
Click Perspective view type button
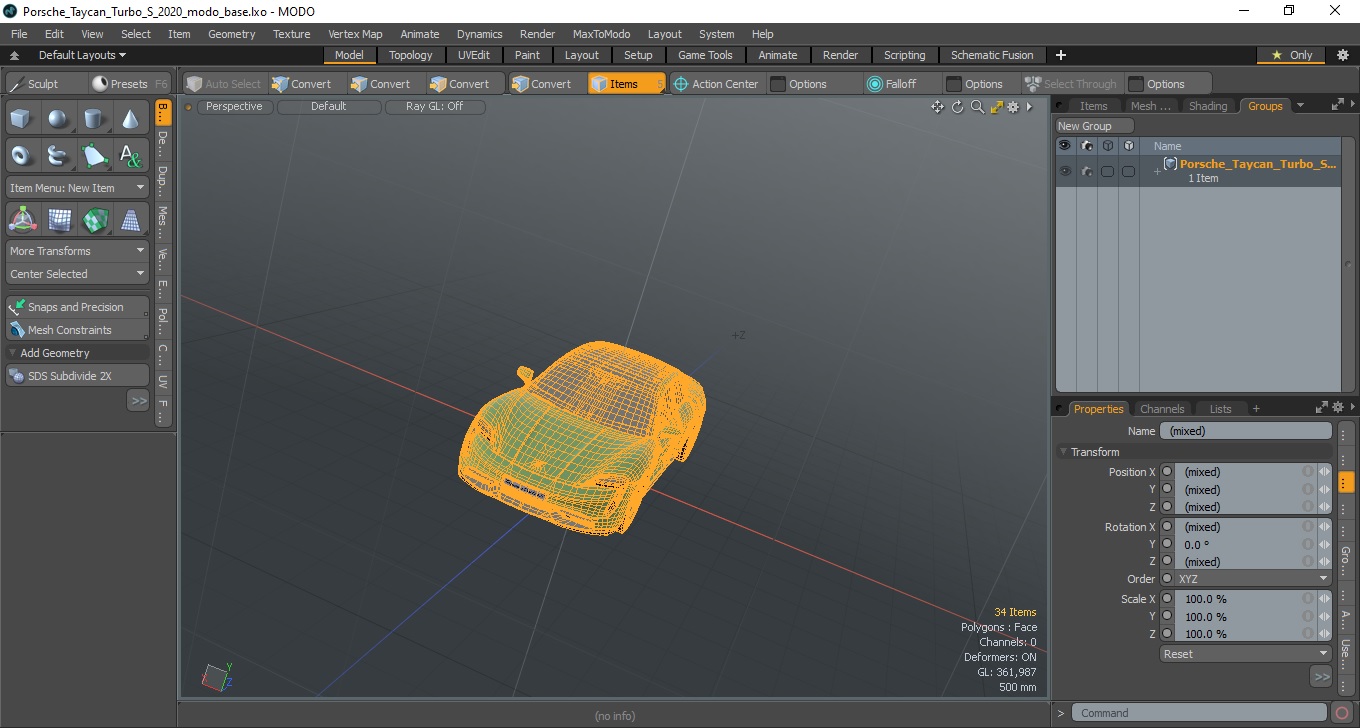(x=234, y=107)
